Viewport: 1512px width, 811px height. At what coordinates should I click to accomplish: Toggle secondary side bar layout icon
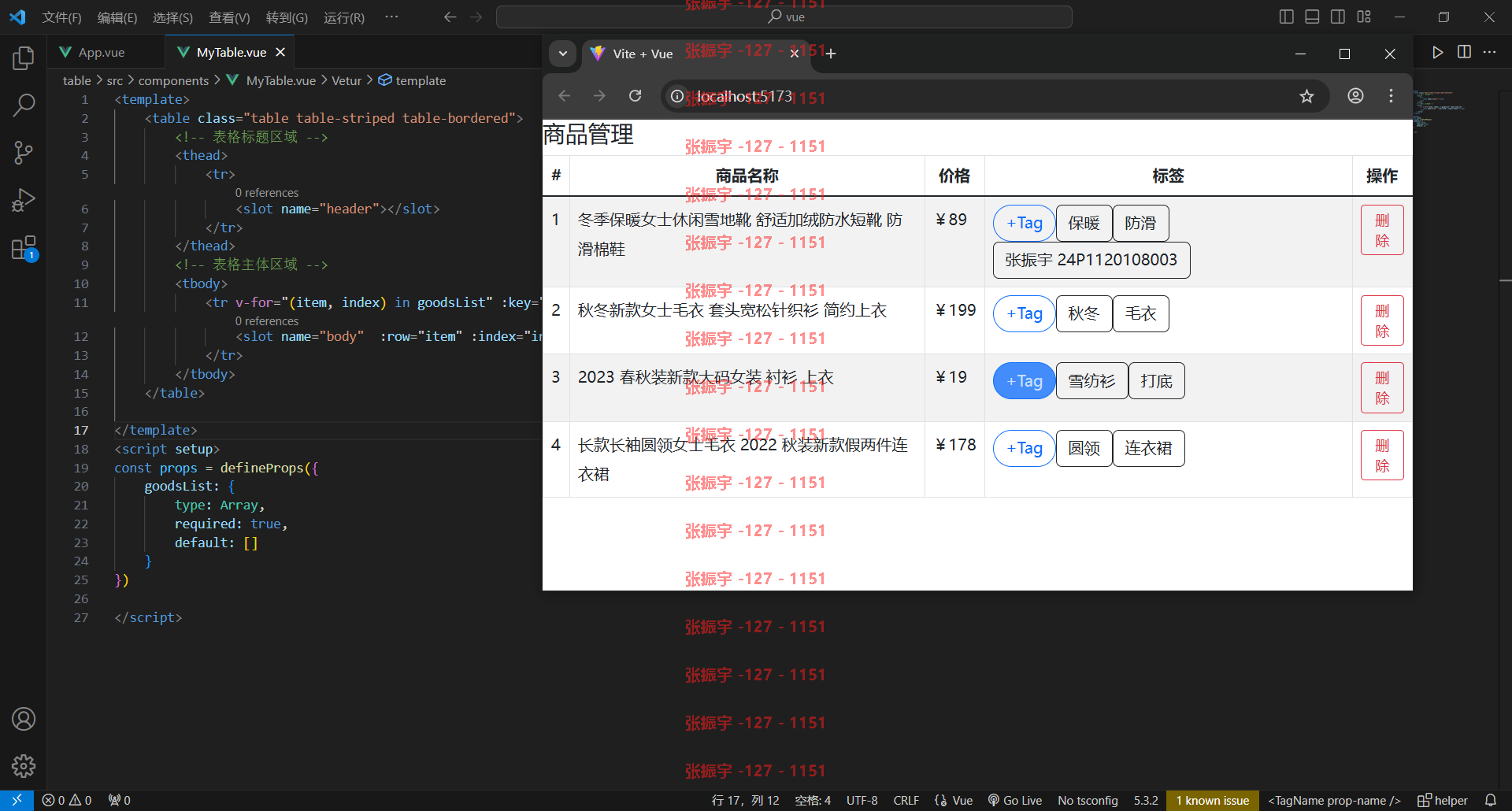1338,17
